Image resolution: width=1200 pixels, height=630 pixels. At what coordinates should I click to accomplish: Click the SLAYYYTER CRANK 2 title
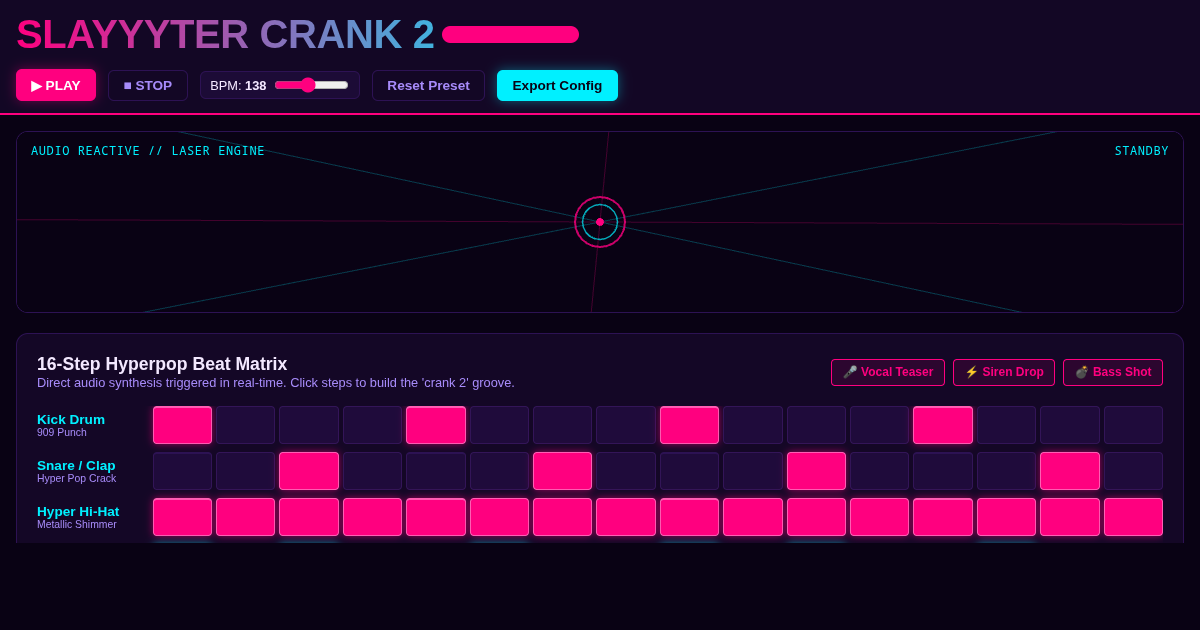(225, 34)
